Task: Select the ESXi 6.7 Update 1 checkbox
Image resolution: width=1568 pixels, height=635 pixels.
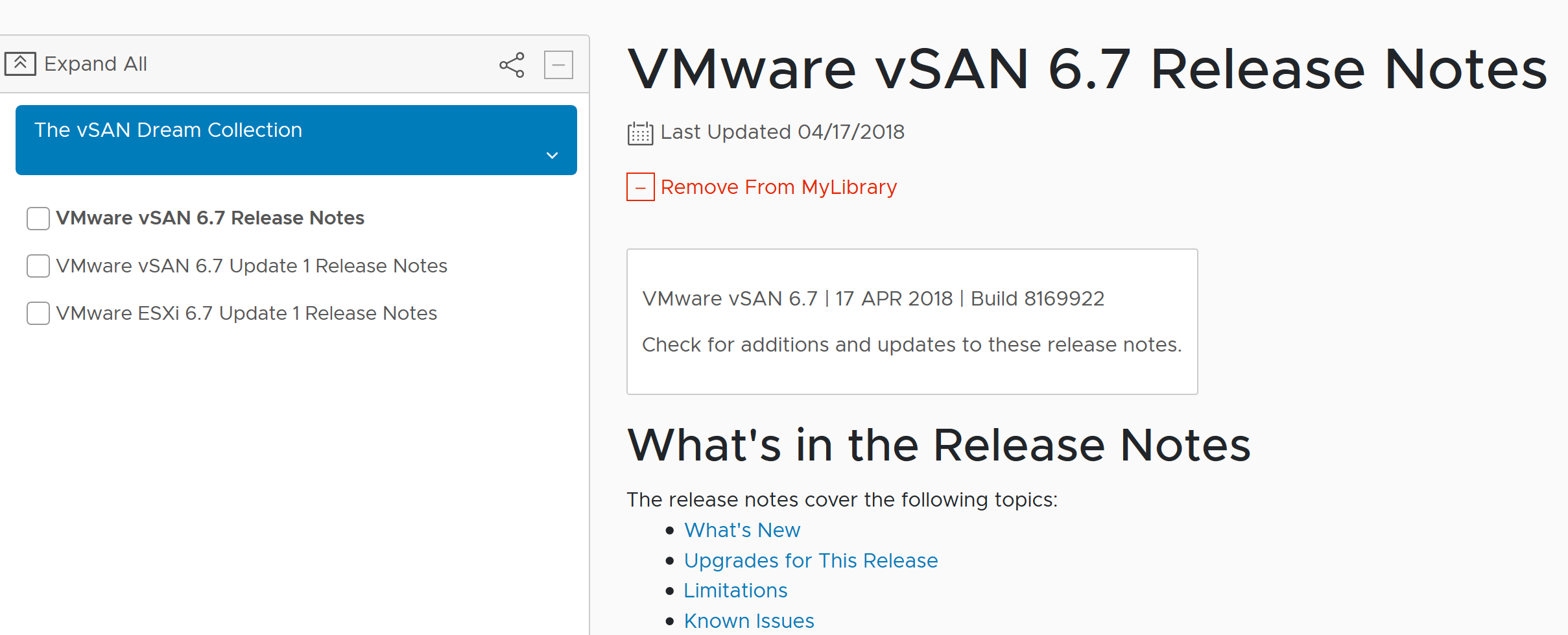Action: [38, 313]
